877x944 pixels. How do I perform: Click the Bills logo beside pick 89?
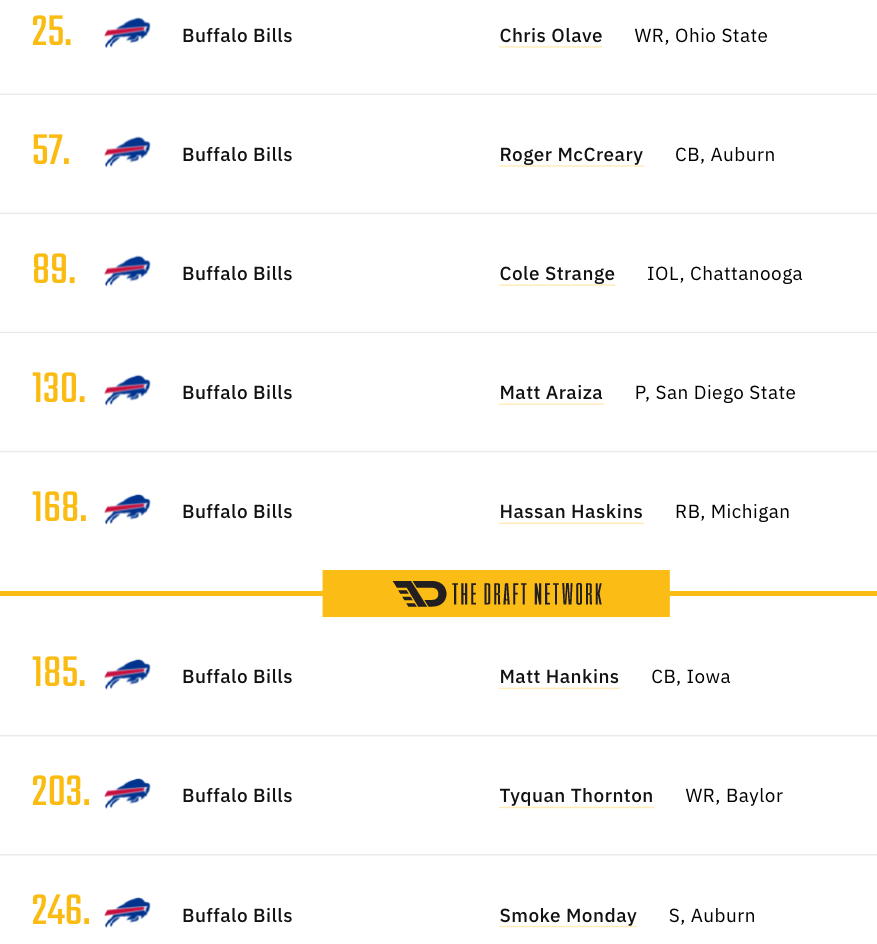[x=127, y=271]
